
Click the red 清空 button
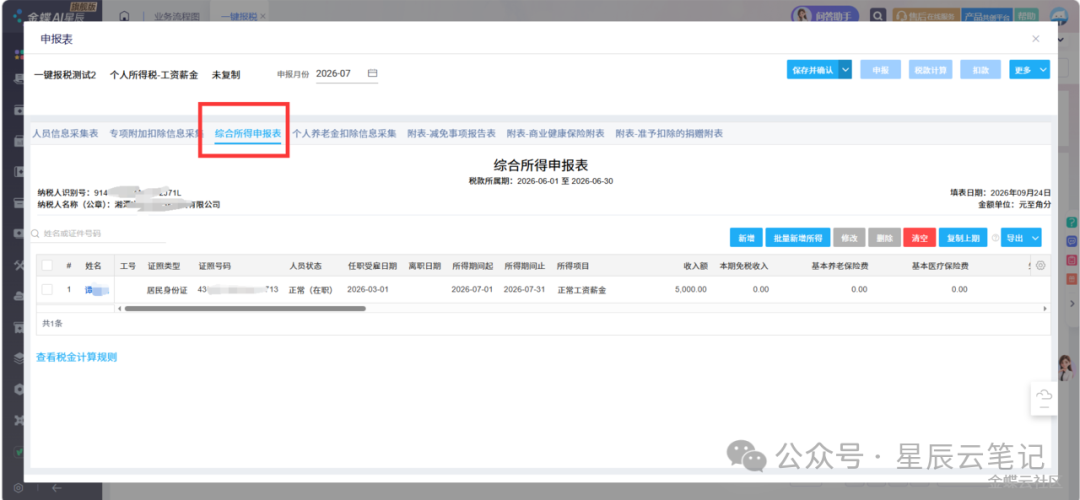click(920, 238)
